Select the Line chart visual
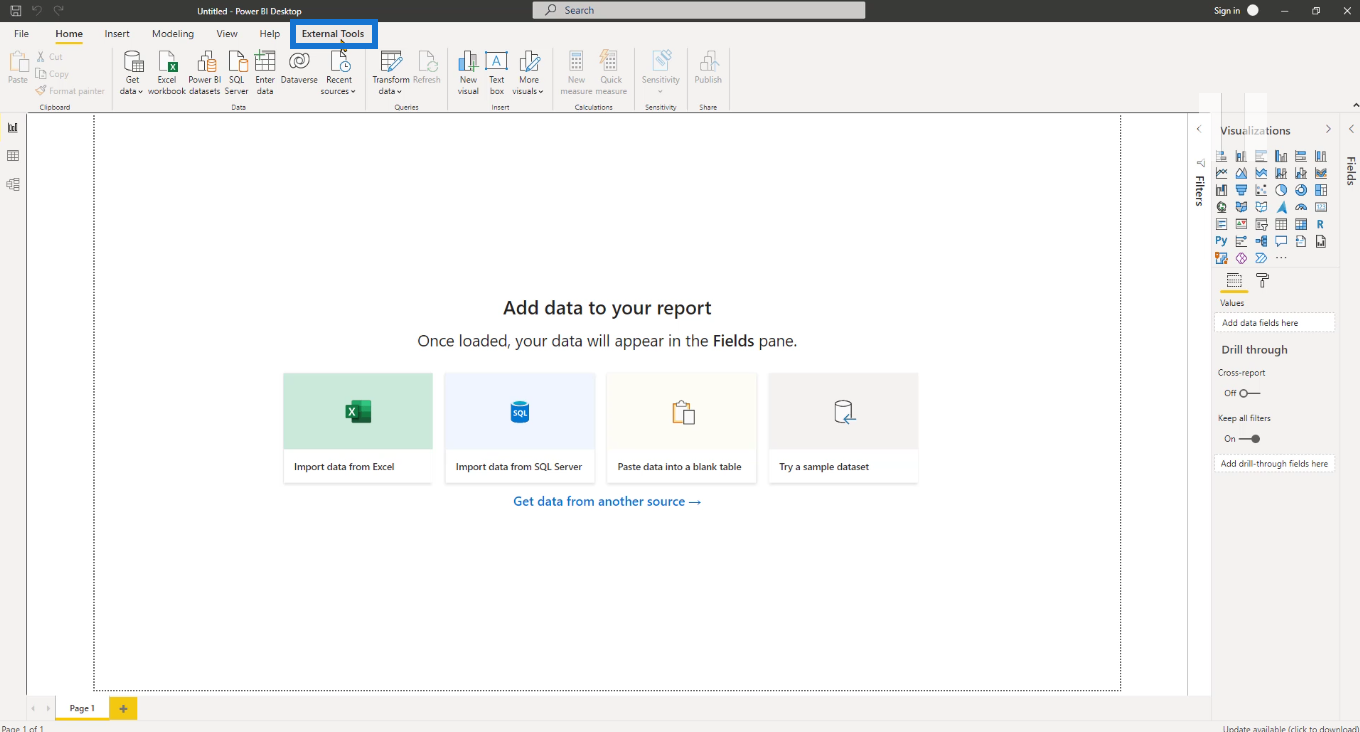 coord(1221,173)
